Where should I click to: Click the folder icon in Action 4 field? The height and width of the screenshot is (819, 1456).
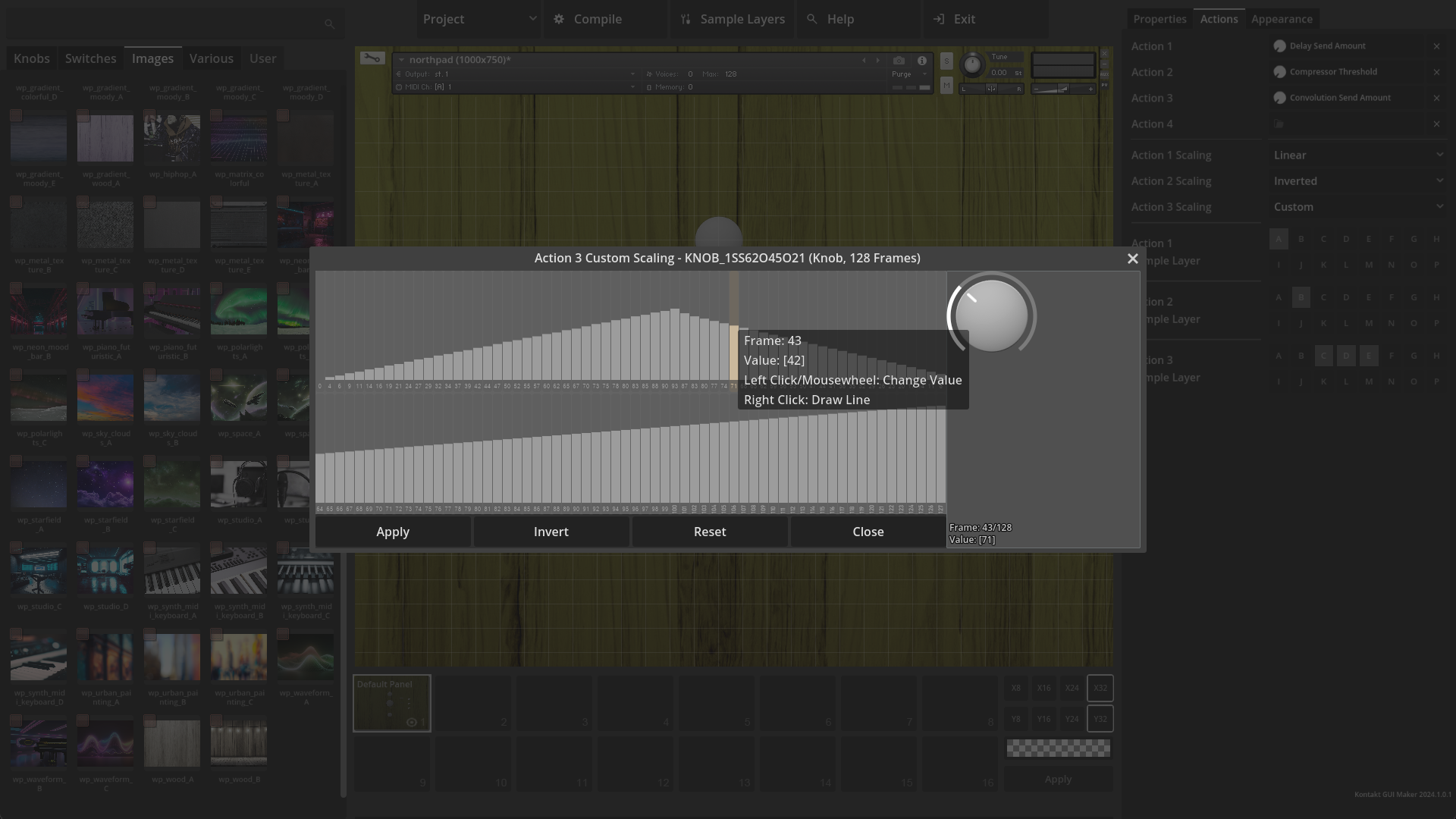1279,124
